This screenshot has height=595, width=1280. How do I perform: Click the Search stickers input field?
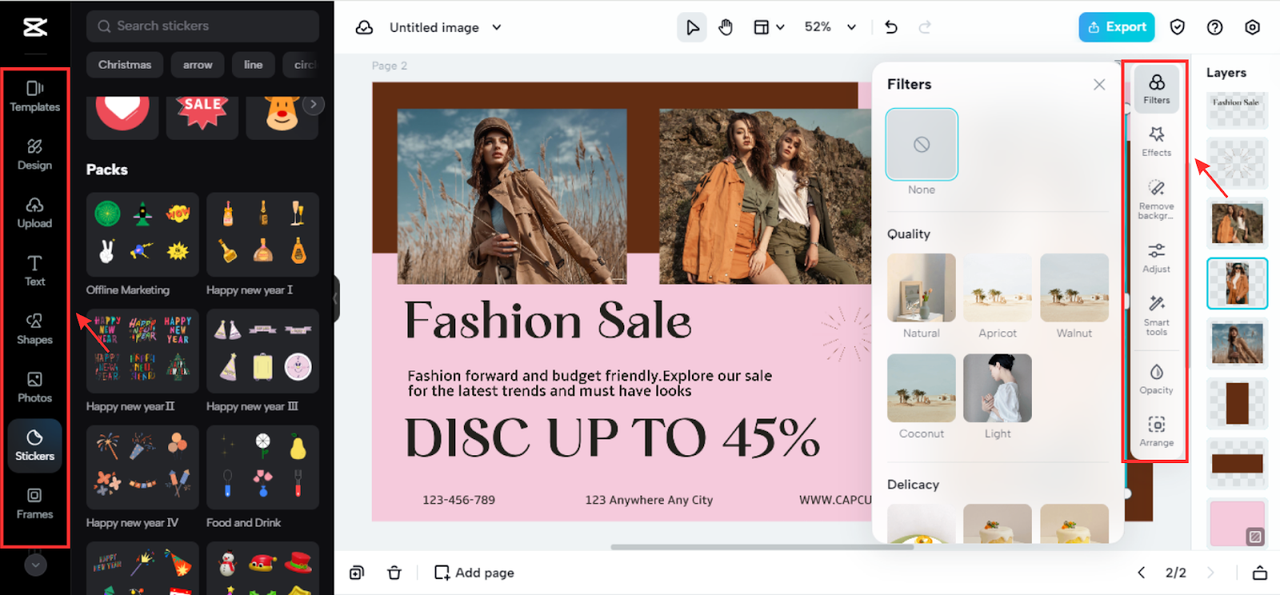coord(203,26)
